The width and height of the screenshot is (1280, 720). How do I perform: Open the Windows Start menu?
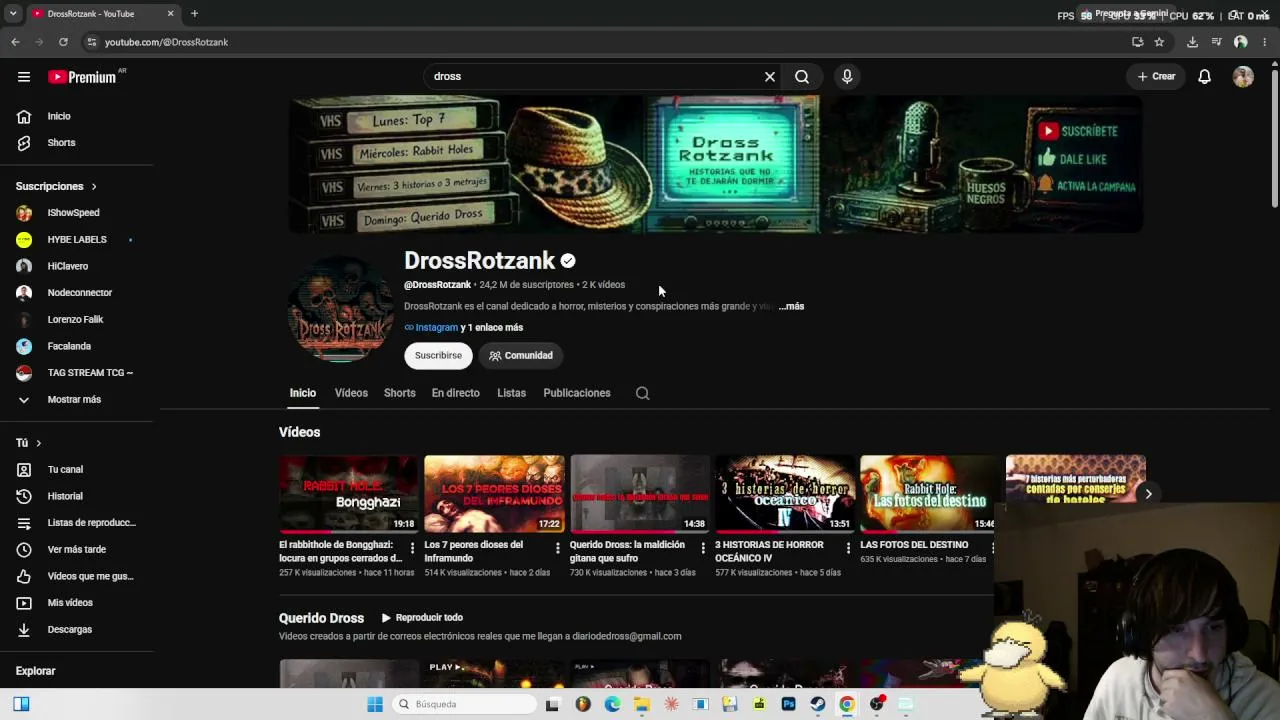pyautogui.click(x=375, y=704)
